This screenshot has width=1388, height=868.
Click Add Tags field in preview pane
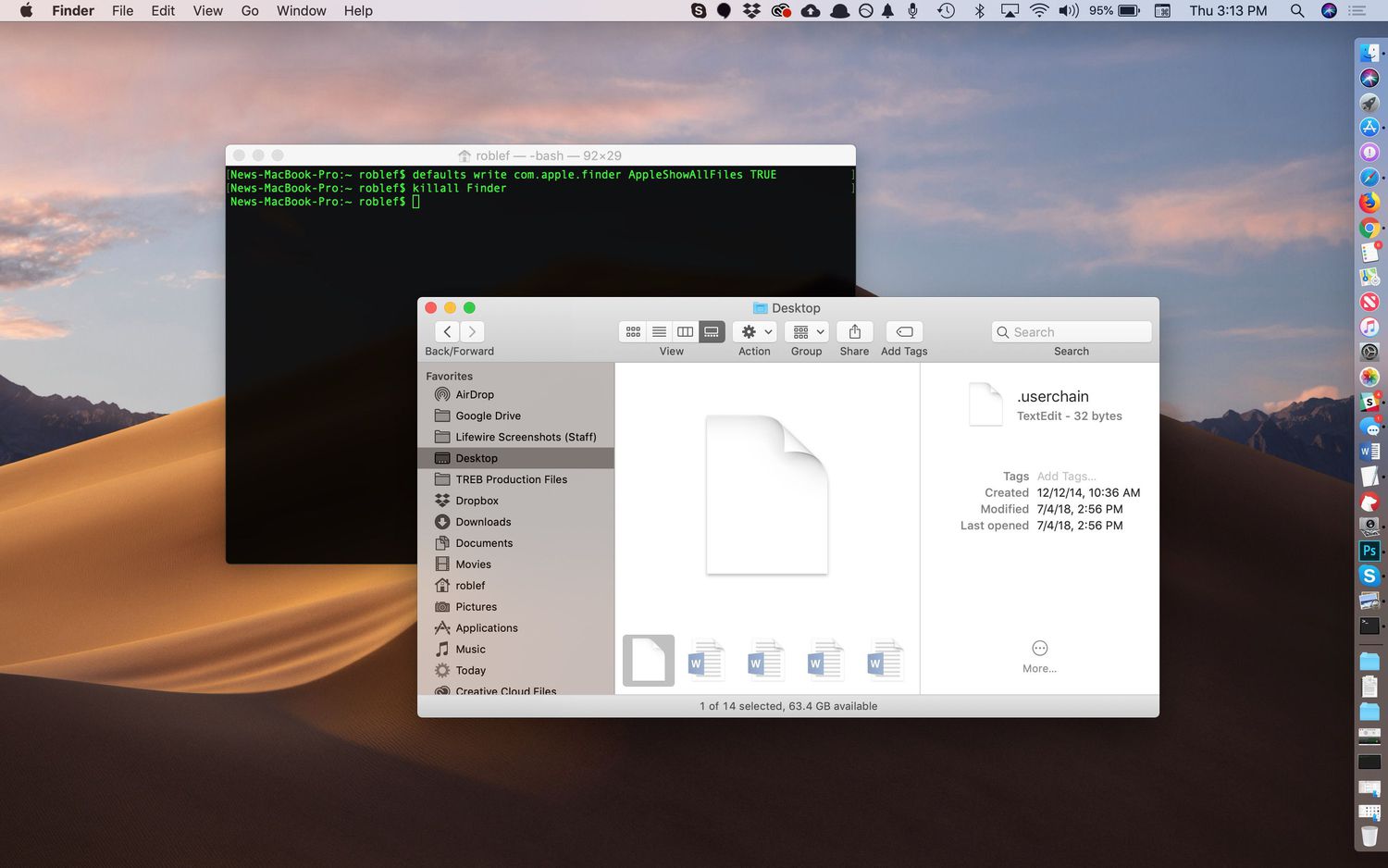(x=1066, y=477)
